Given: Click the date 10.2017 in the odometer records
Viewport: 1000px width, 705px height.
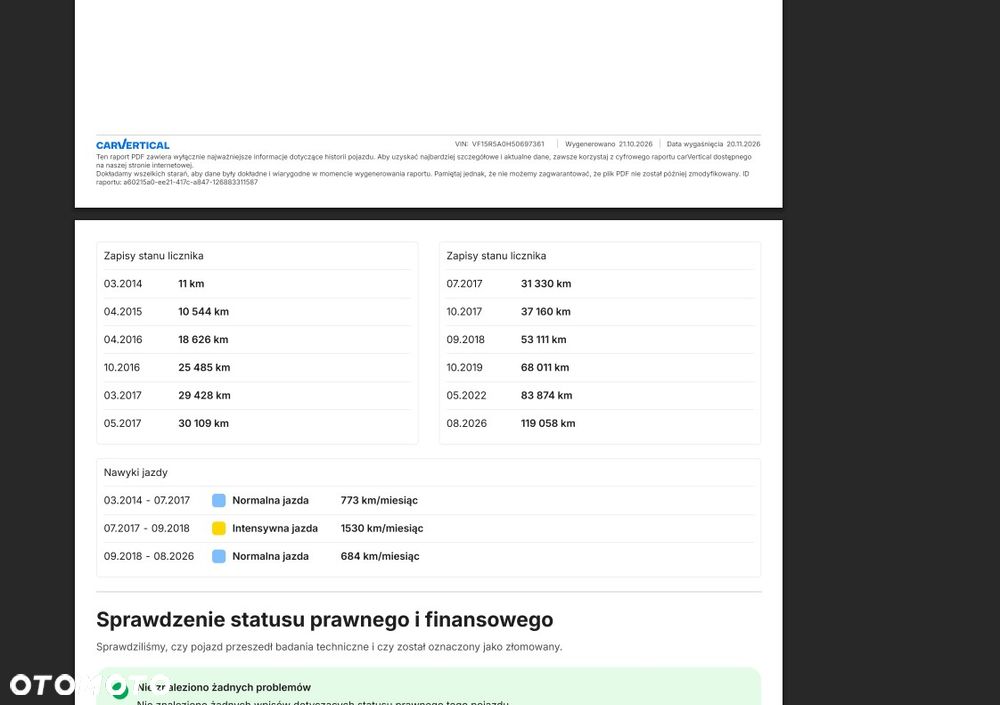Looking at the screenshot, I should coord(464,312).
